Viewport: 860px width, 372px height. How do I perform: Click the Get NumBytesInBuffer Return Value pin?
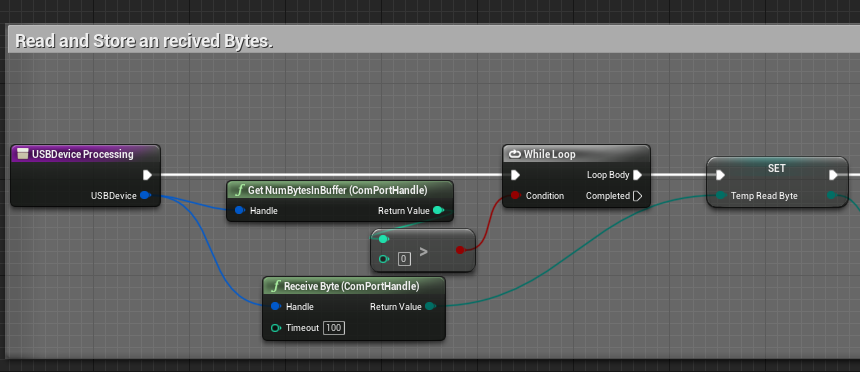(x=438, y=210)
